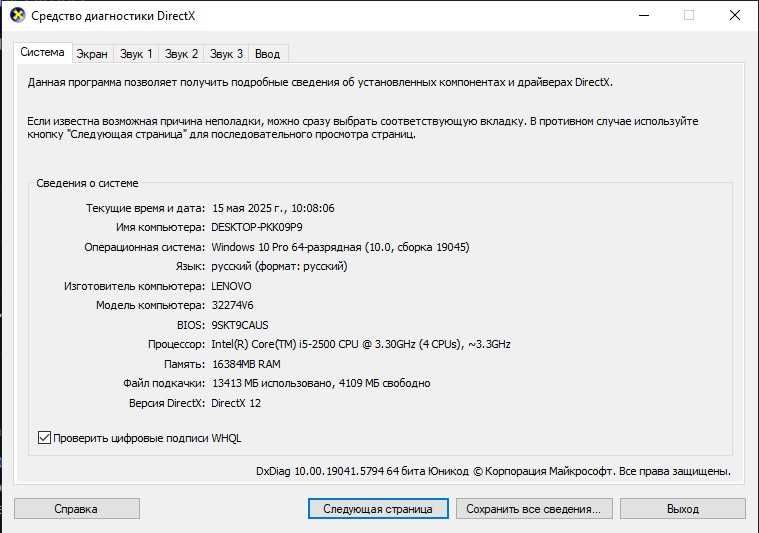Click the Изготовитель компьютера label
The height and width of the screenshot is (533, 759).
coord(135,286)
